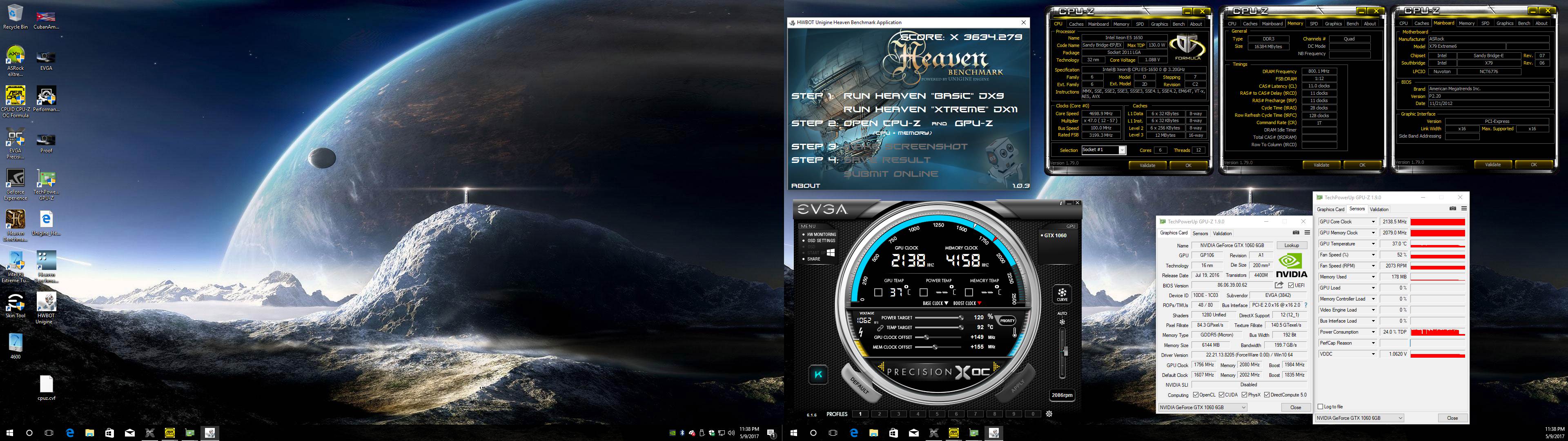Click the Bus Interface question mark icon
Screen dimensions: 1568x441
click(x=1306, y=305)
